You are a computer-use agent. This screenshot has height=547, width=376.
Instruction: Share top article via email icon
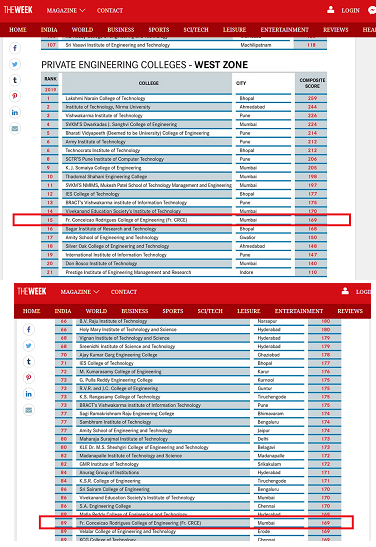[15, 128]
